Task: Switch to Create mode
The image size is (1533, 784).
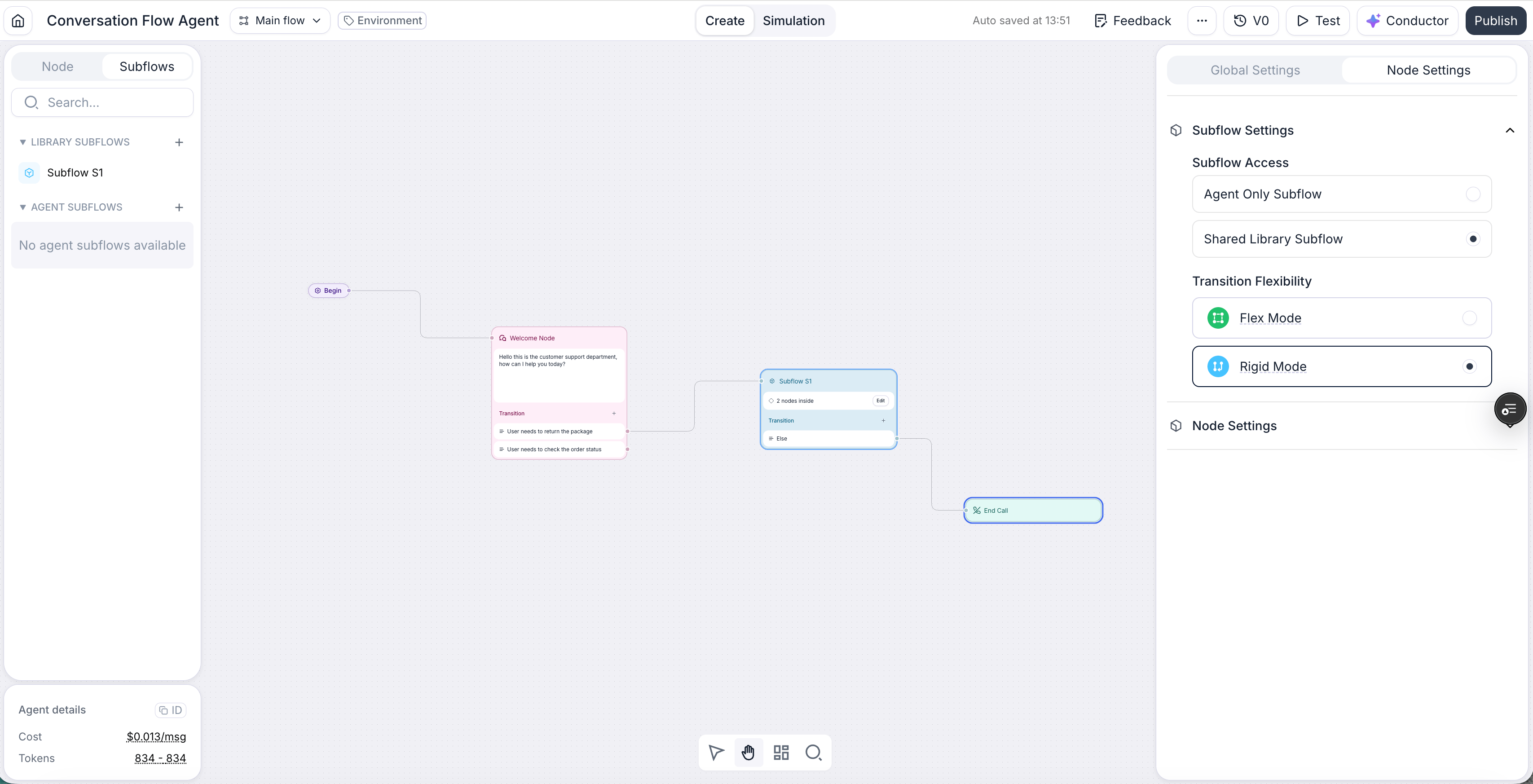Action: (725, 21)
